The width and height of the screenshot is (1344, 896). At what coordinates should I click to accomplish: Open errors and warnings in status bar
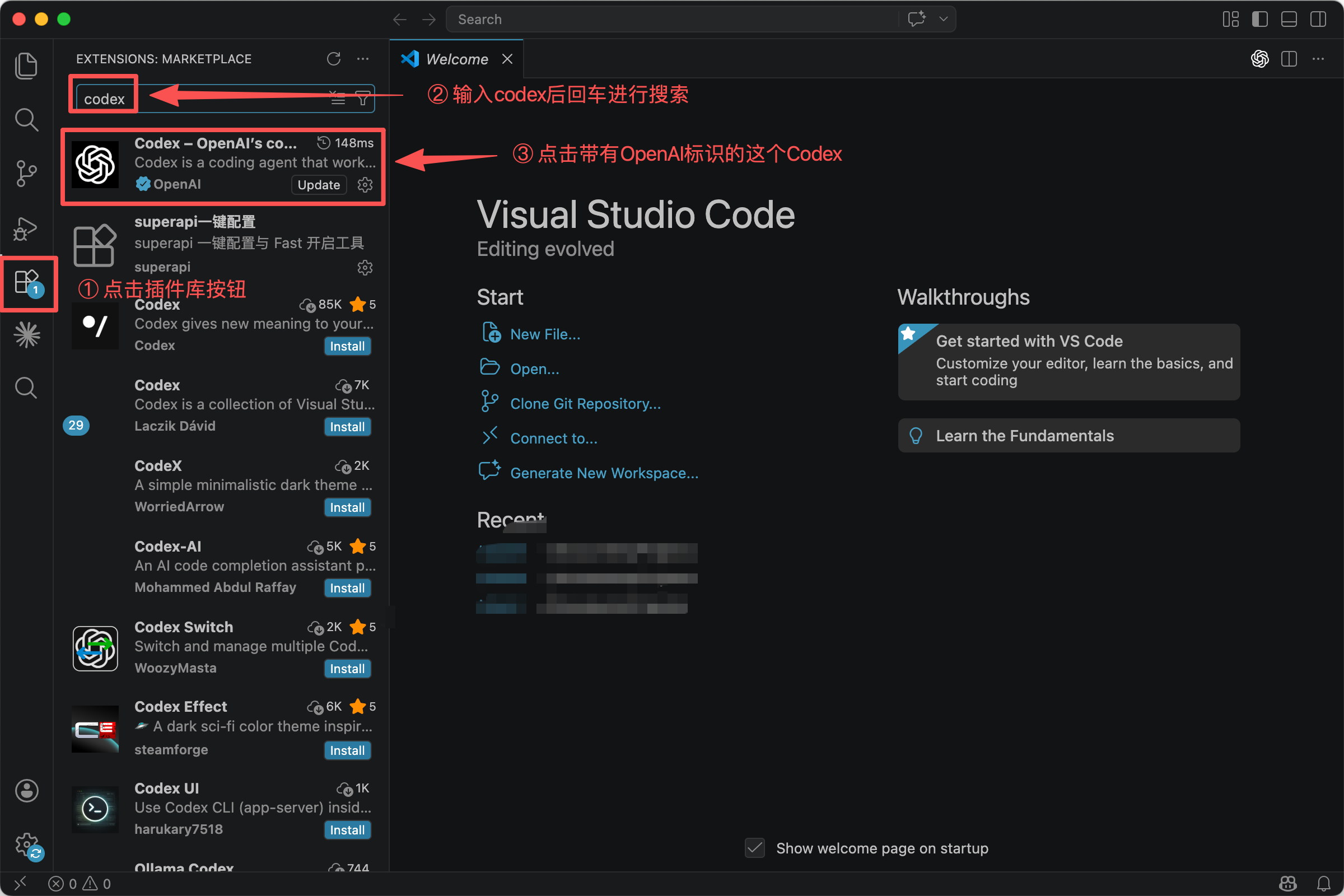coord(80,884)
